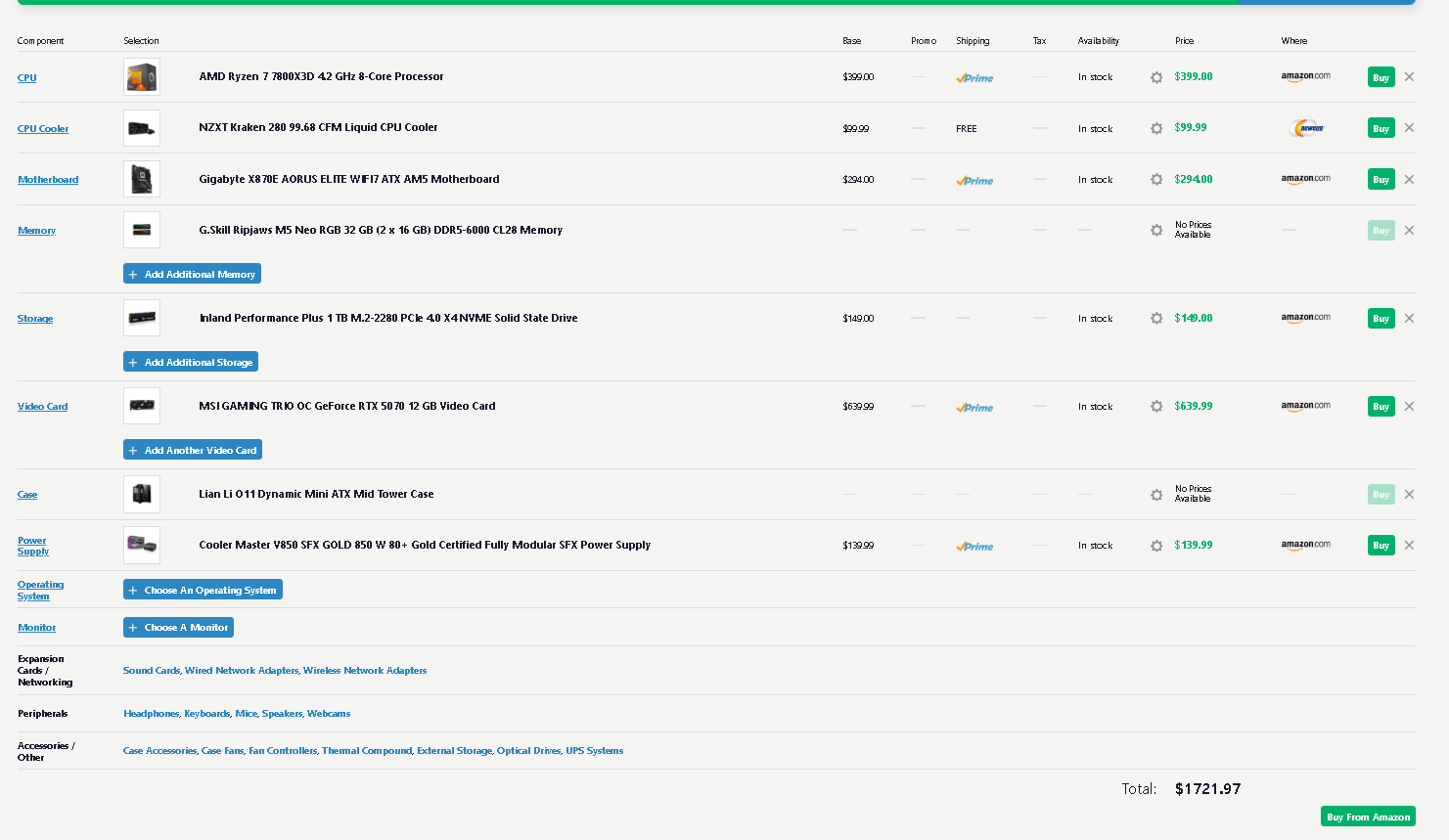
Task: Choose An Operating System
Action: coord(203,591)
